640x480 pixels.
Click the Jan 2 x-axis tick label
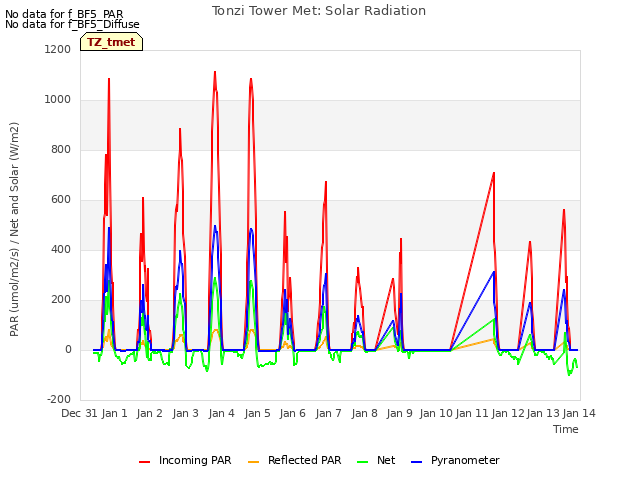(150, 413)
